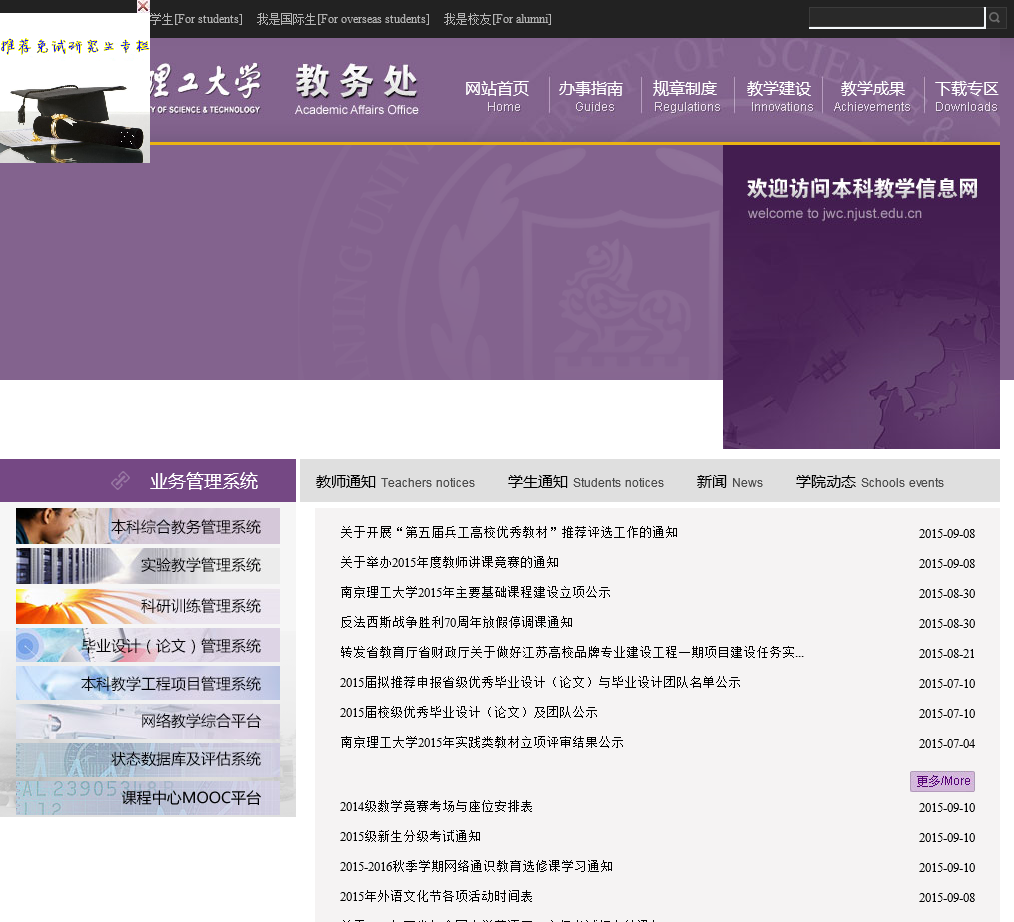Select 学院动态 Schools events tab

(x=869, y=482)
